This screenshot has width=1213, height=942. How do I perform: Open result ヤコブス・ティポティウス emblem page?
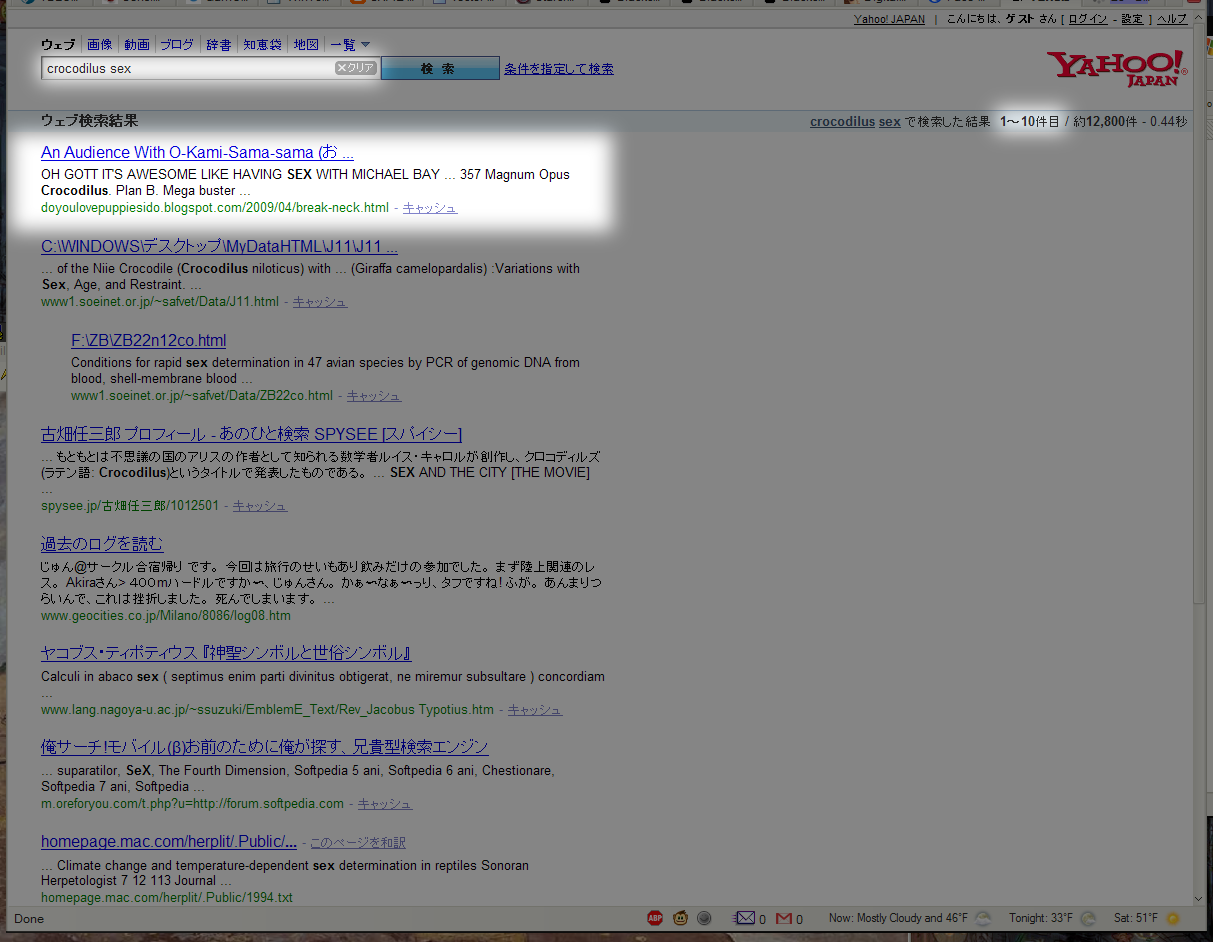coord(226,653)
